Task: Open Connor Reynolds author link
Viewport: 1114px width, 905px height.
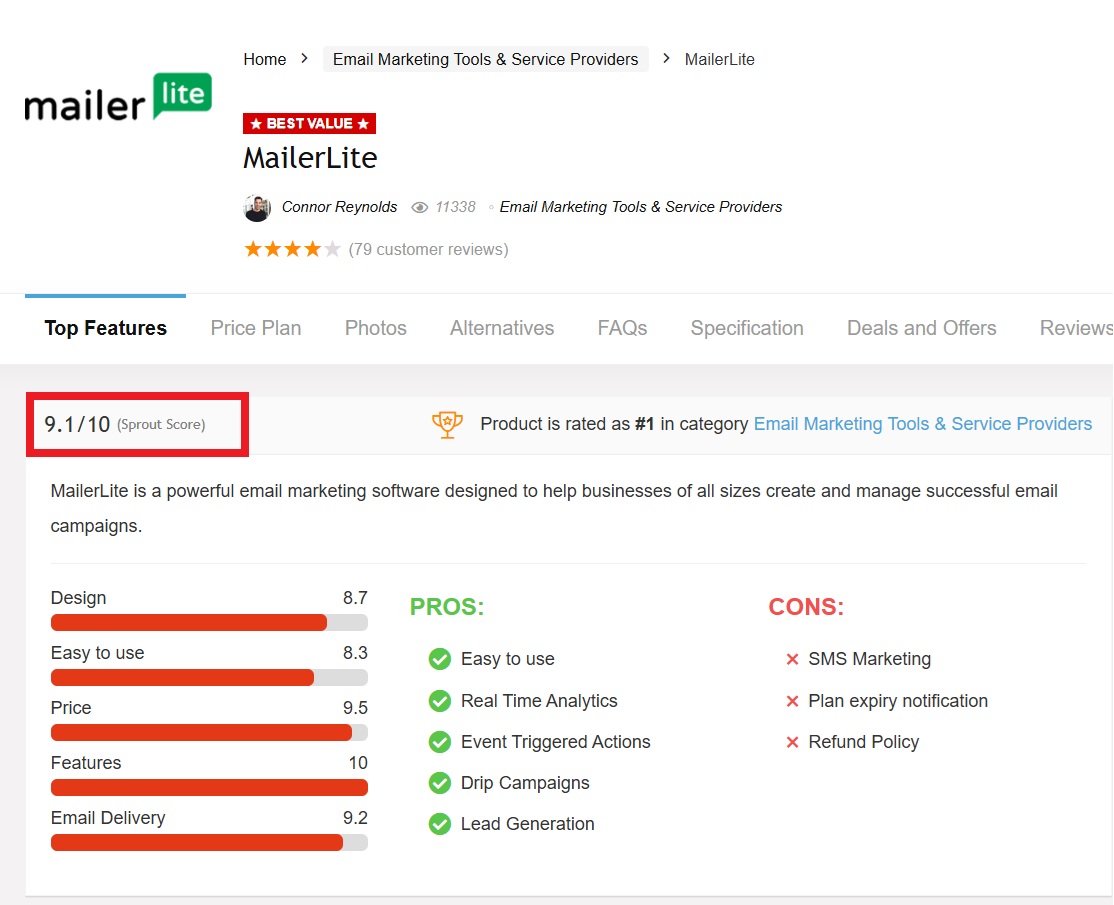Action: click(x=340, y=207)
